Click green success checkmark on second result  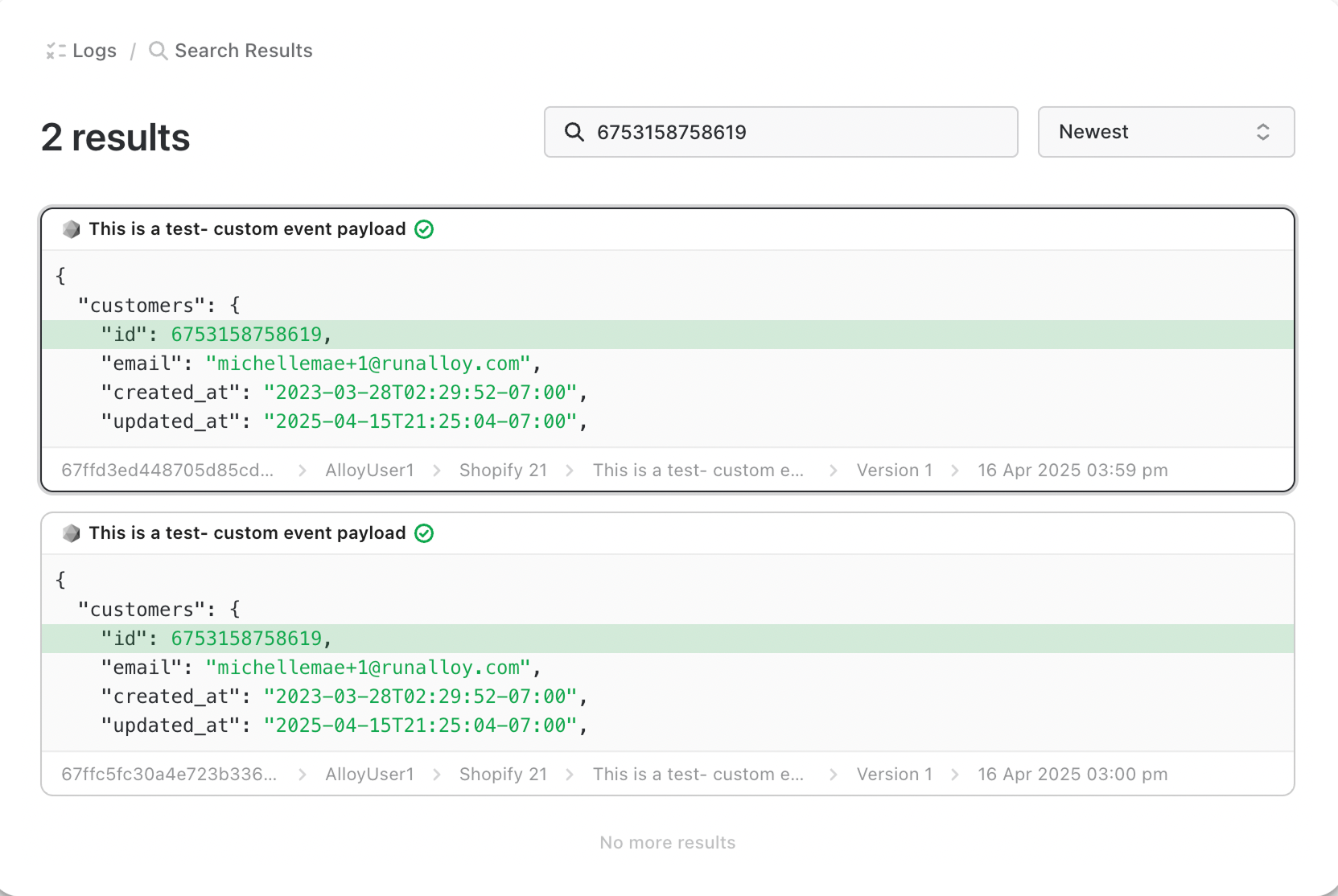(424, 533)
